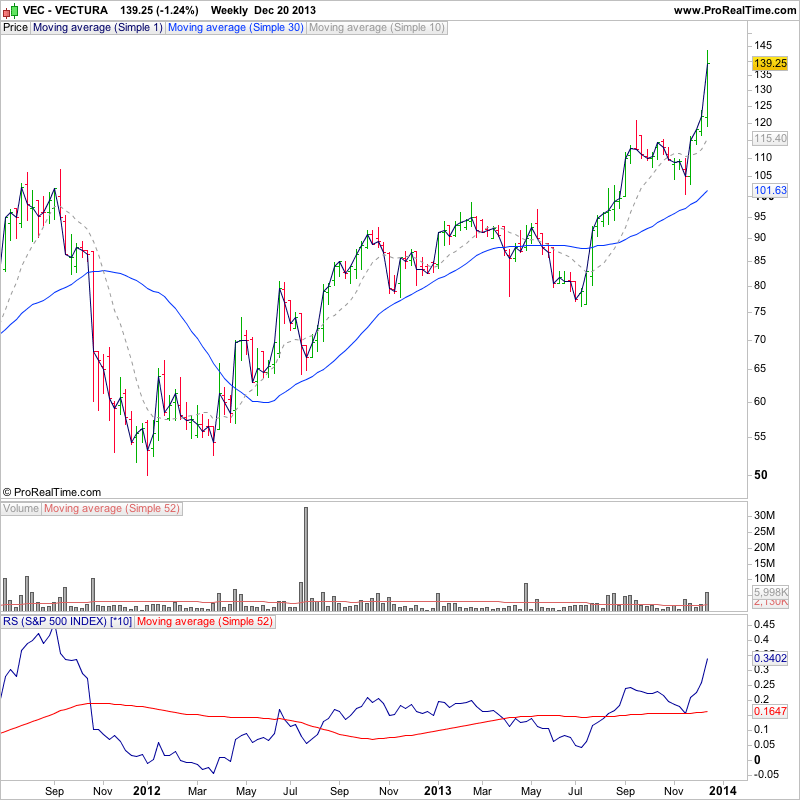Click the tallest volume bar in July 2012
Viewport: 800px width, 800px height.
[306, 559]
